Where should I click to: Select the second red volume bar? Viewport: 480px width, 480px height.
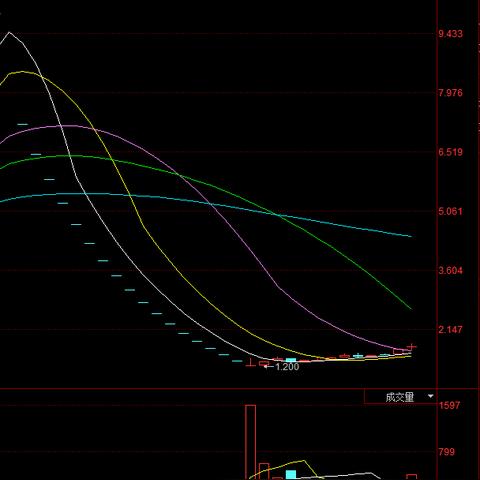(x=264, y=471)
